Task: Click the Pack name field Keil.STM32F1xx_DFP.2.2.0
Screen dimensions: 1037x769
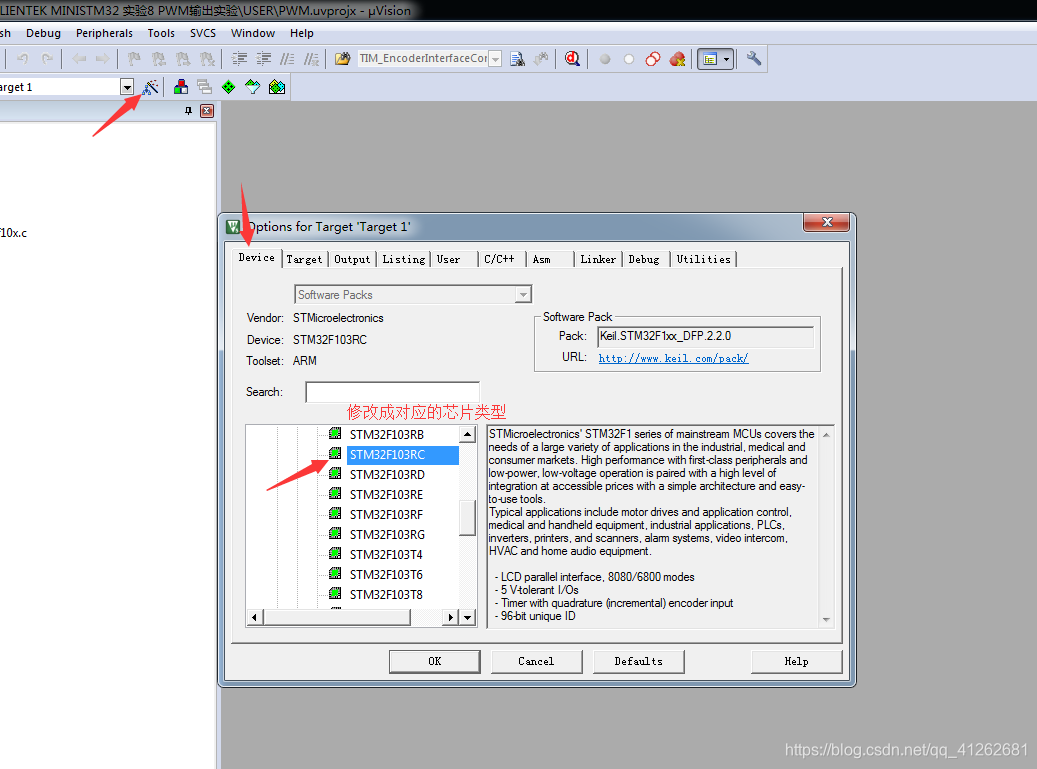Action: [x=705, y=336]
